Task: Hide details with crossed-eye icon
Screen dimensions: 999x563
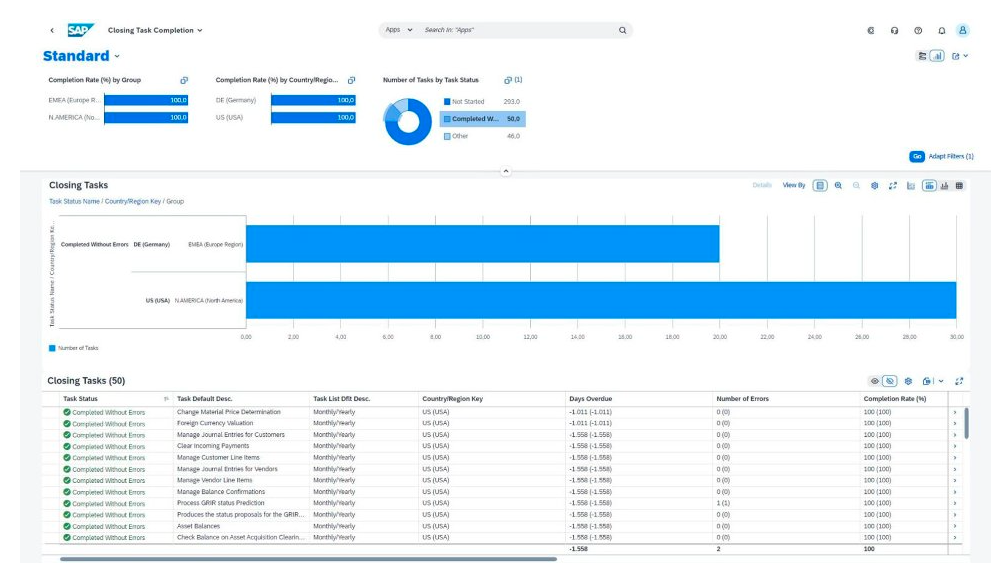Action: (x=890, y=381)
